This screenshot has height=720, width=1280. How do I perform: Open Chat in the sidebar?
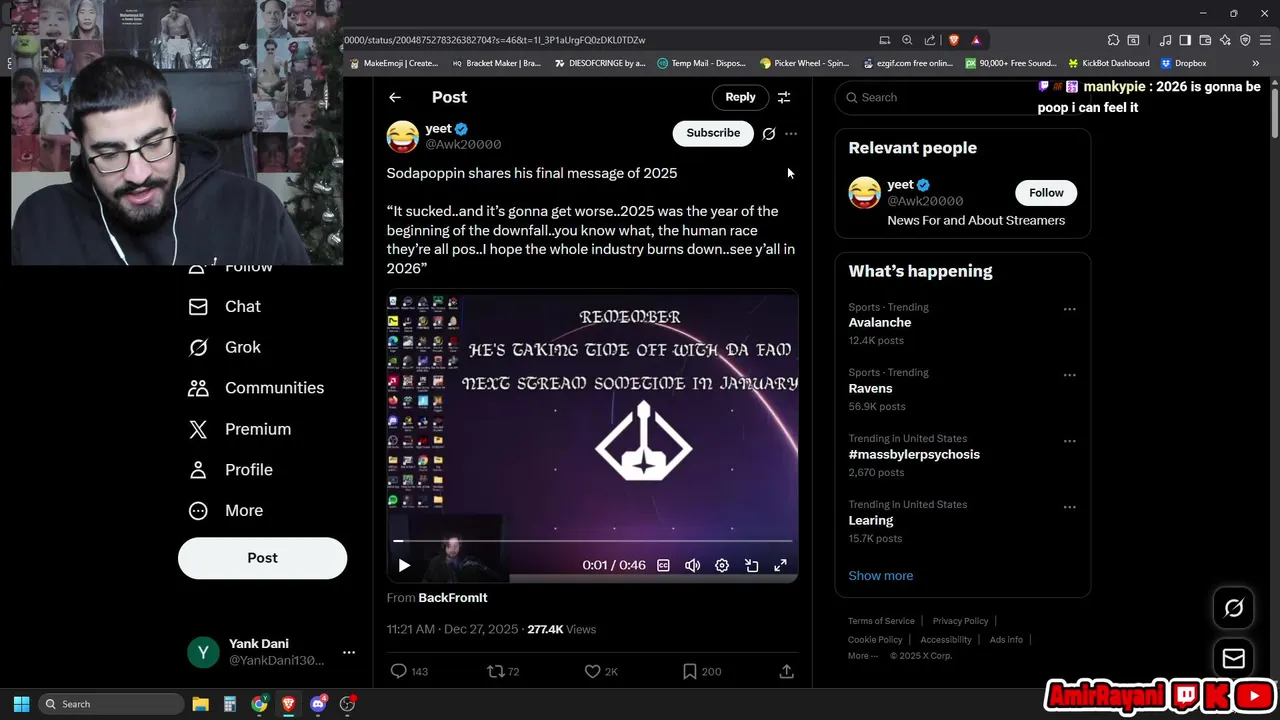click(226, 307)
